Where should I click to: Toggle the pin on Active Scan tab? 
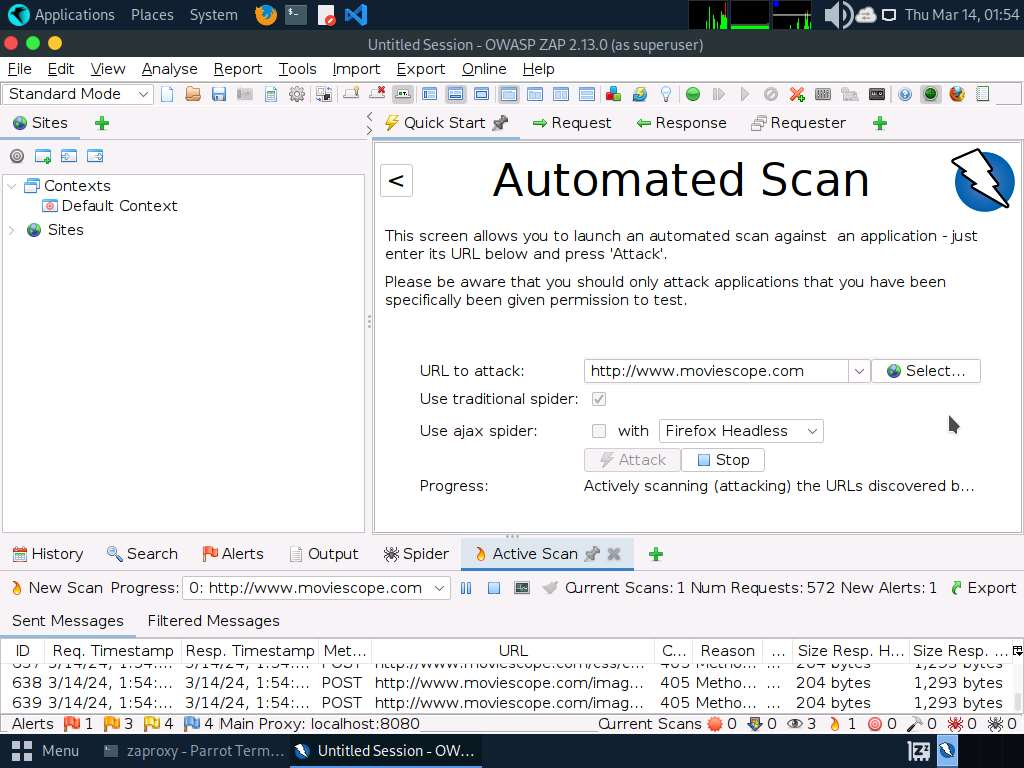pyautogui.click(x=592, y=554)
